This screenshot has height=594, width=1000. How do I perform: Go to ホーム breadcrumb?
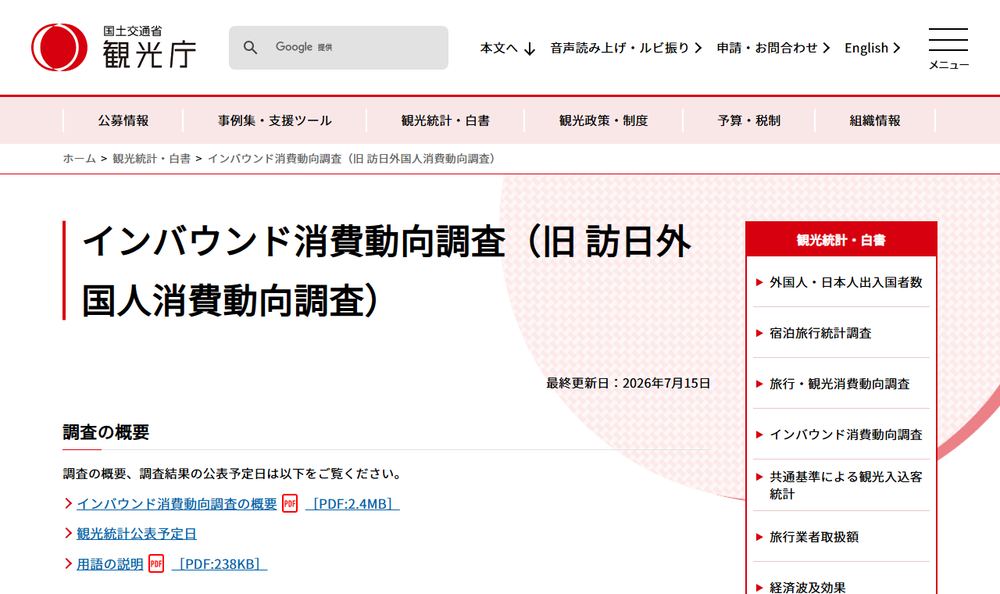tap(79, 159)
